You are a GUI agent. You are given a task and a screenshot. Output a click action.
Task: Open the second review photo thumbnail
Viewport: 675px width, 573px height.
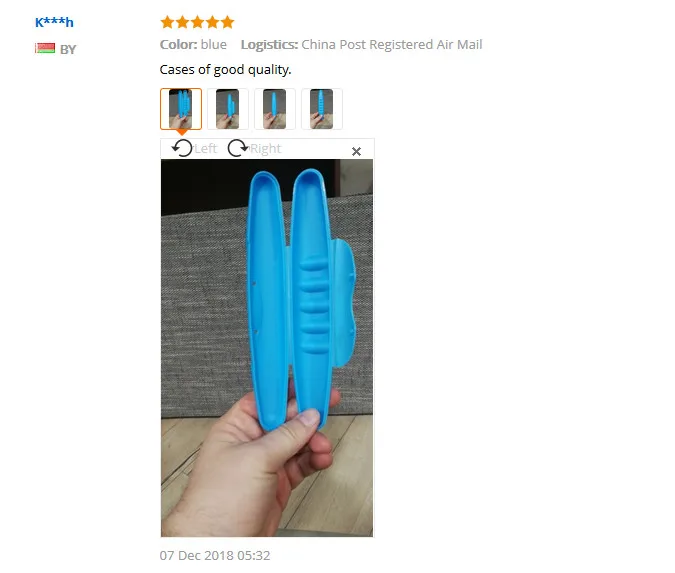pos(228,109)
